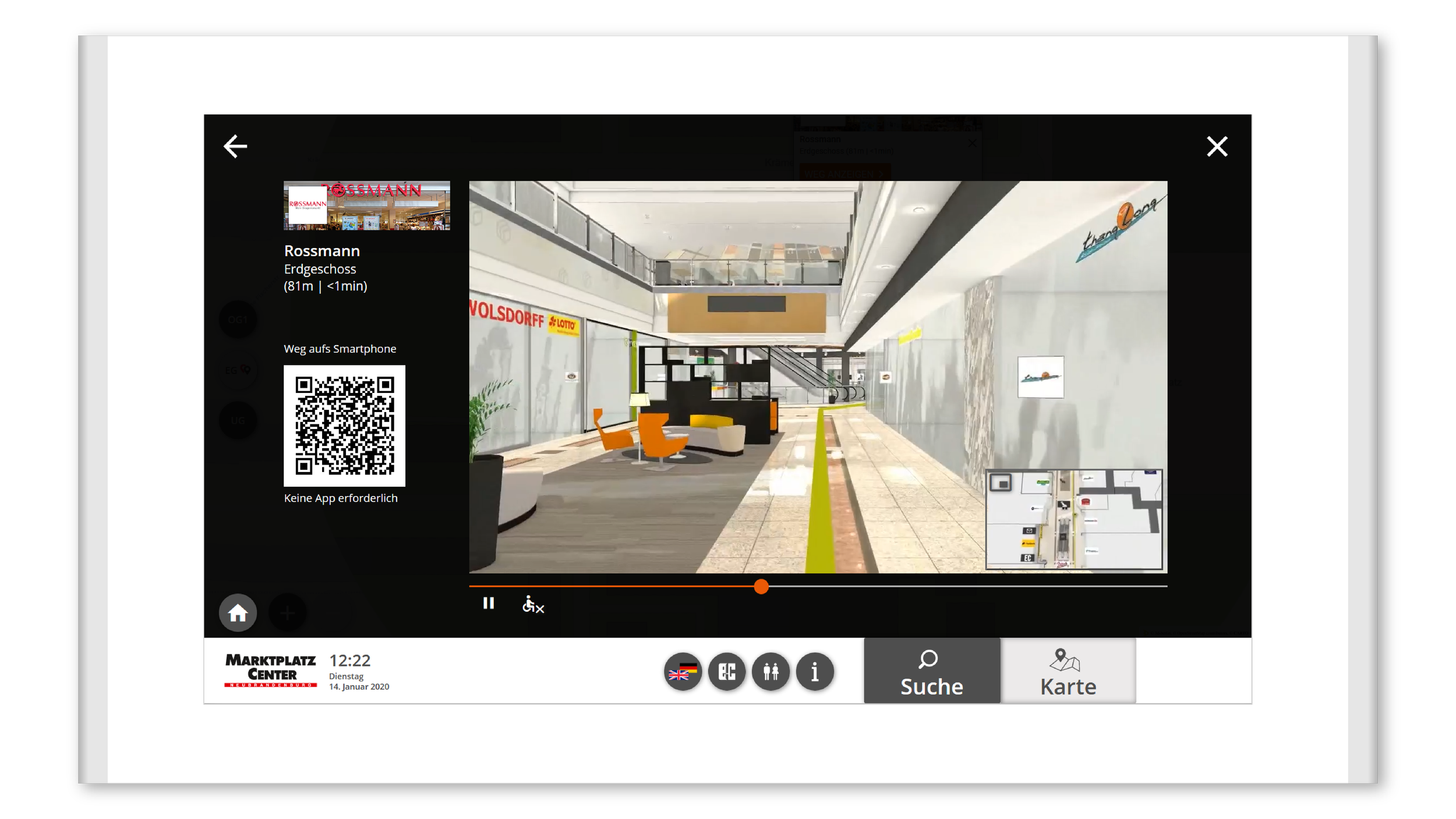Click the Weg aufs Smartphone QR code

[344, 426]
